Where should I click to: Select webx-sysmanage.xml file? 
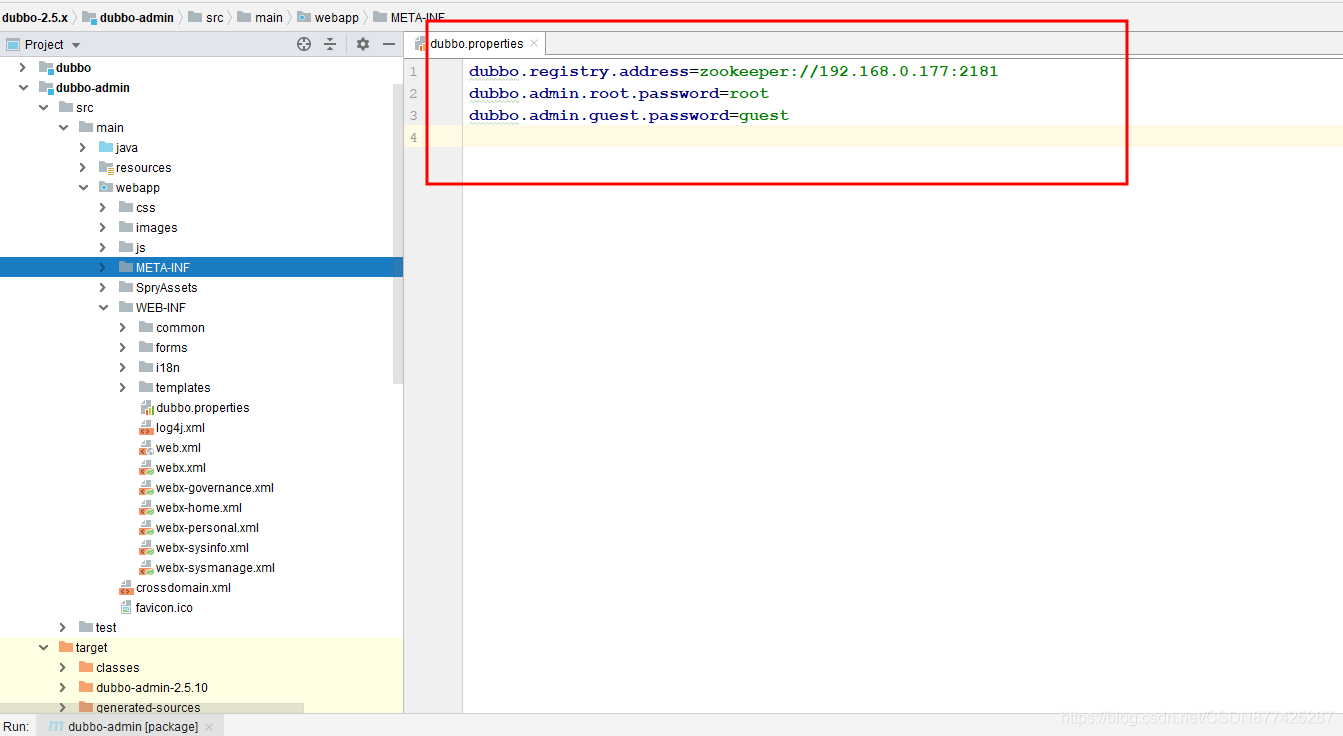[x=207, y=567]
